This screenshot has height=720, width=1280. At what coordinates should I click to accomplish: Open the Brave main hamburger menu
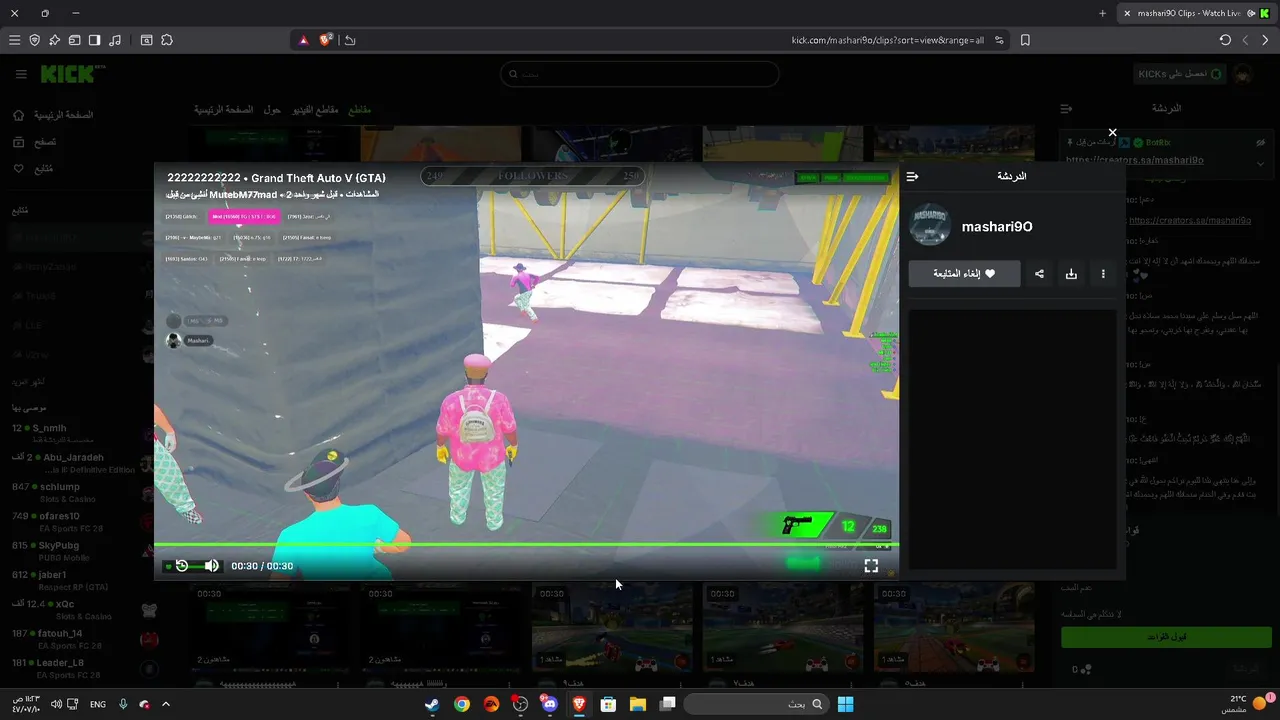[x=14, y=40]
